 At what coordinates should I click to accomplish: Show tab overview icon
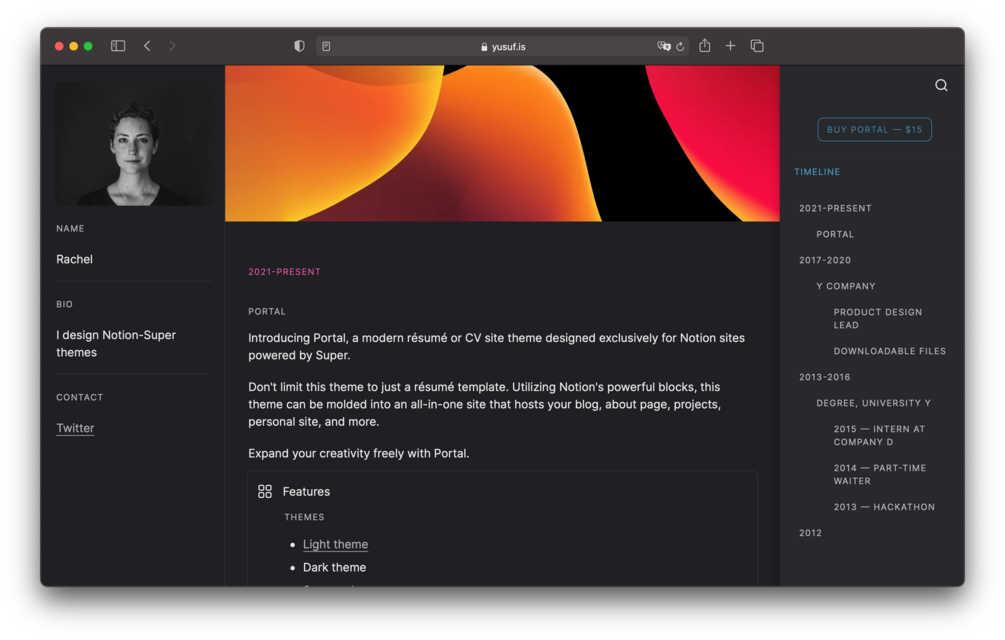(x=757, y=46)
